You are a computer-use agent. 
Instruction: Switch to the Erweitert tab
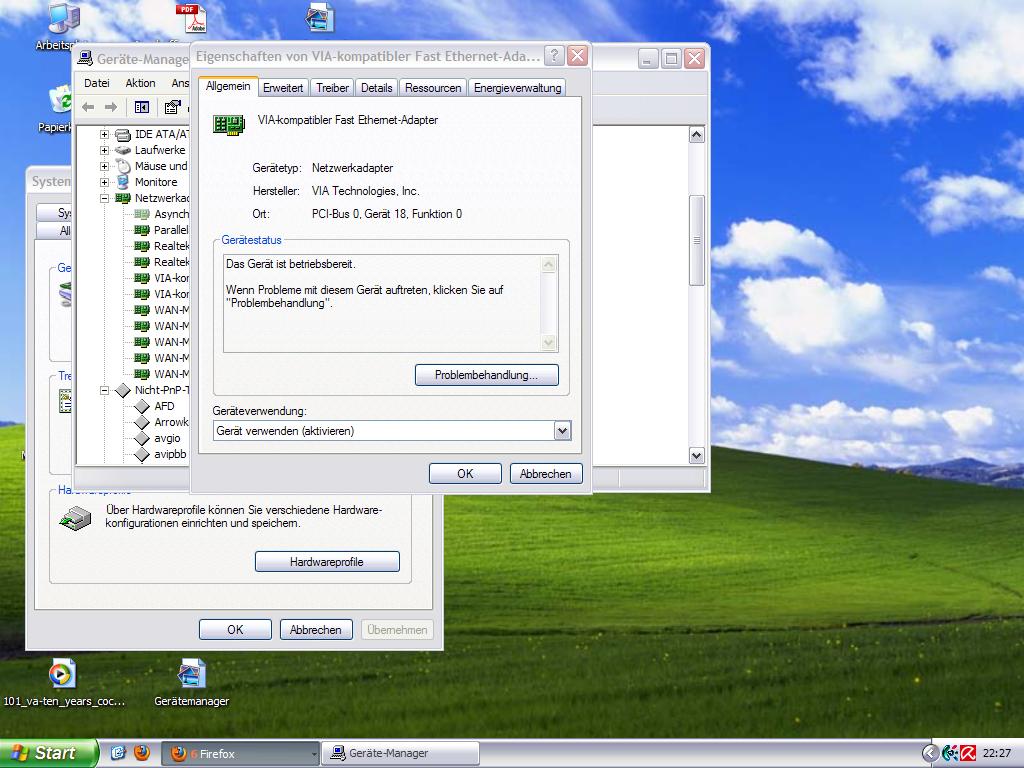point(283,88)
